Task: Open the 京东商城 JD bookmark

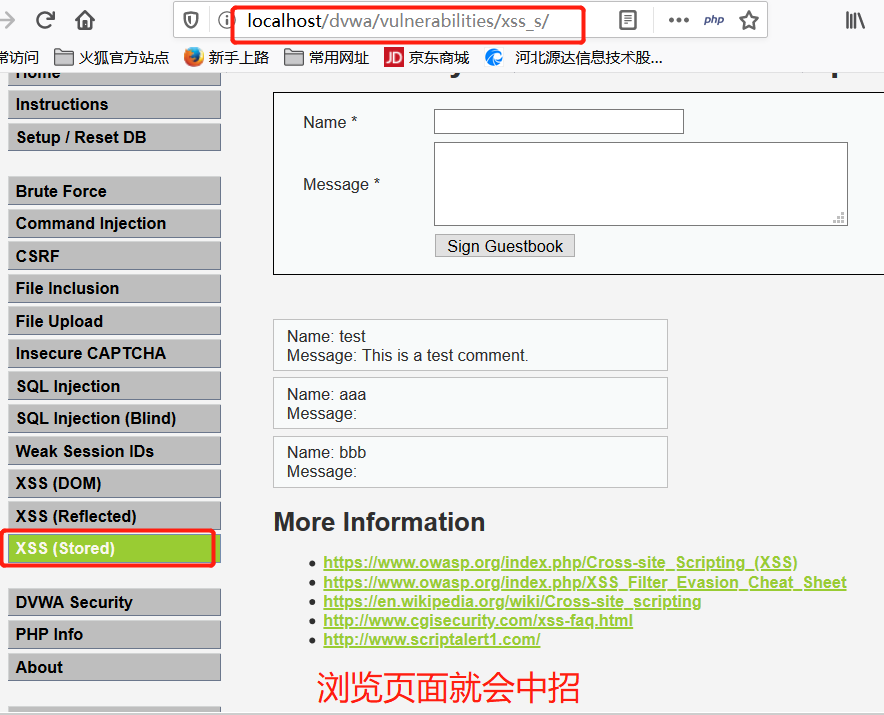Action: [427, 58]
